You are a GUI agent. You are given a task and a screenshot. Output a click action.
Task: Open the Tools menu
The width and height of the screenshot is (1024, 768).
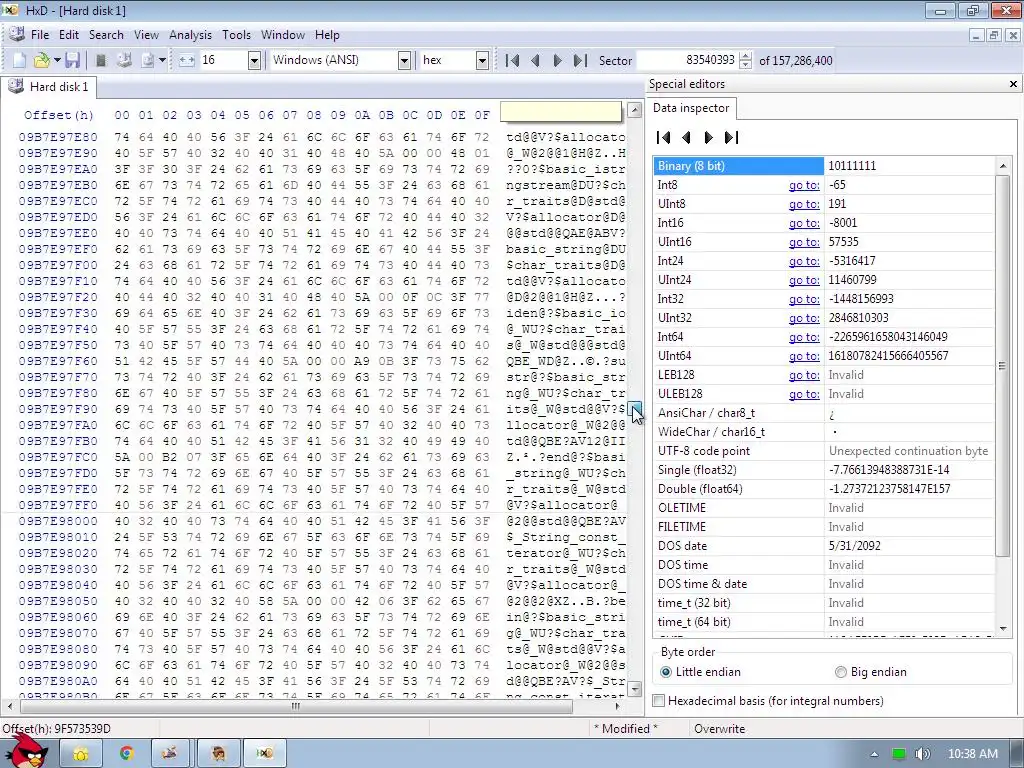pyautogui.click(x=236, y=35)
